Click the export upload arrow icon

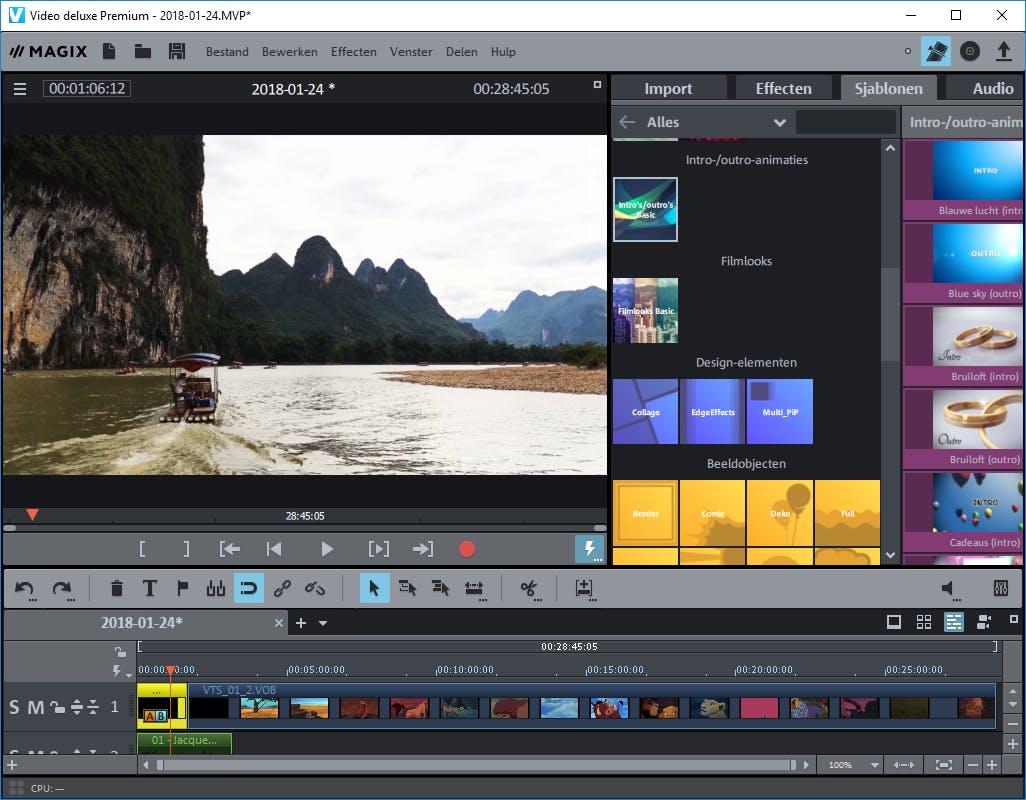pyautogui.click(x=1004, y=51)
